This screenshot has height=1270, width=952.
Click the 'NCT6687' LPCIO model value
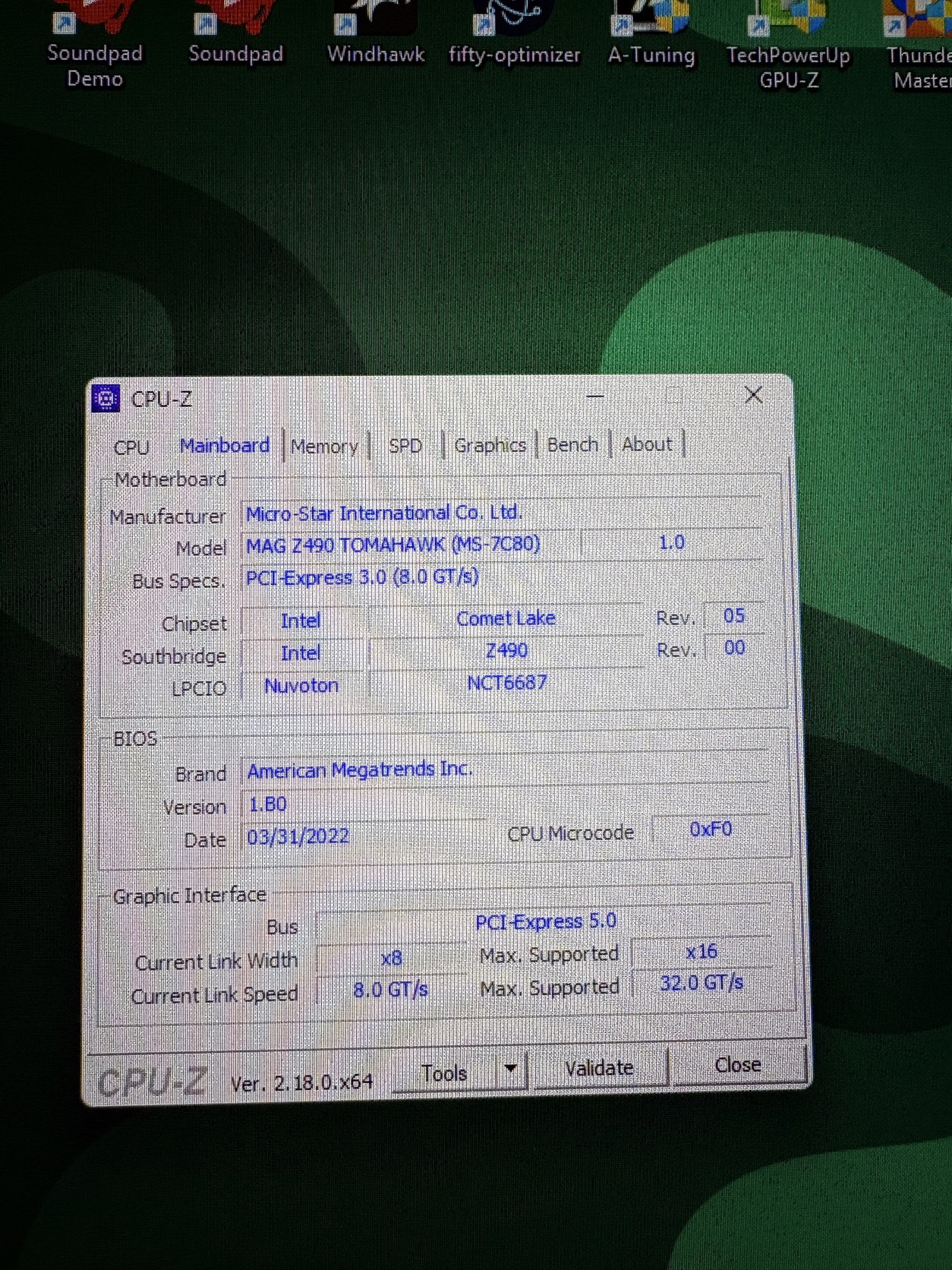(506, 683)
